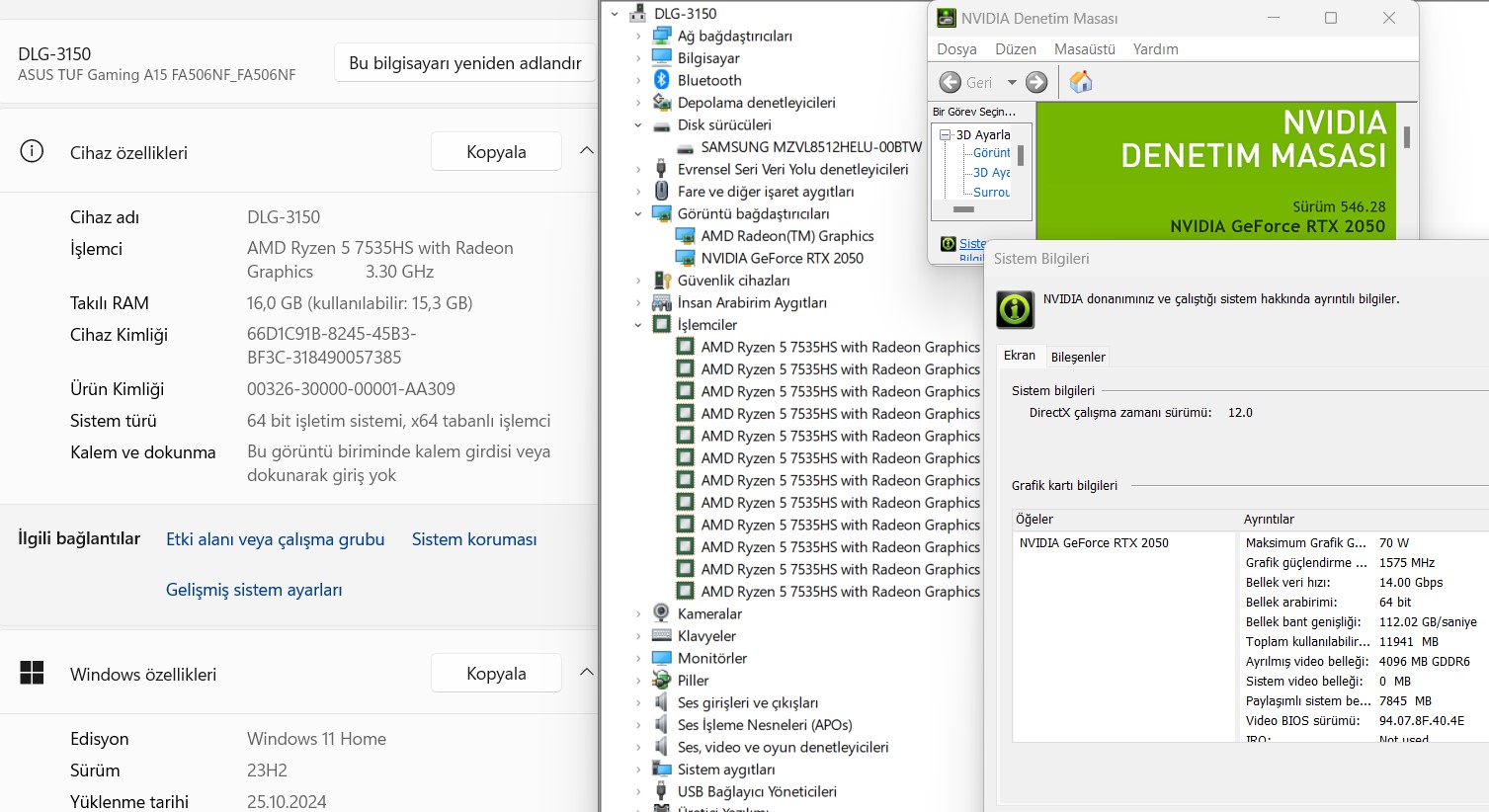
Task: Click Kopyala button for Cihaz özellikleri
Action: 496,152
